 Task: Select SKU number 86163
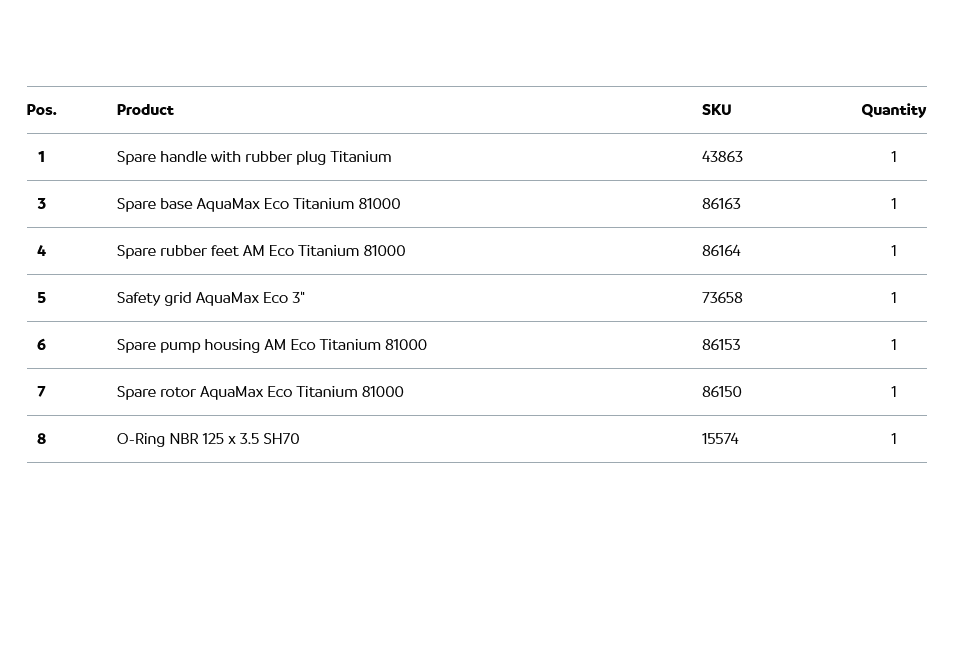click(721, 204)
